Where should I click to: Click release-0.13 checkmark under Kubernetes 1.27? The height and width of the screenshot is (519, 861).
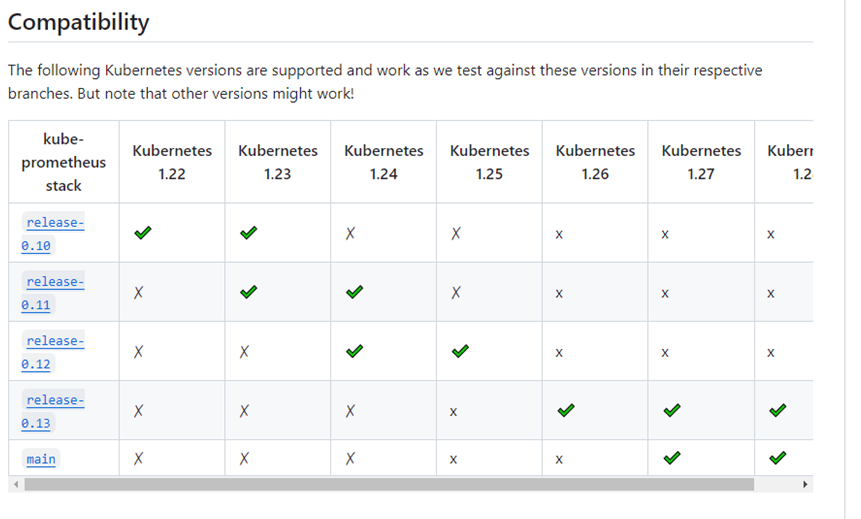click(x=672, y=410)
